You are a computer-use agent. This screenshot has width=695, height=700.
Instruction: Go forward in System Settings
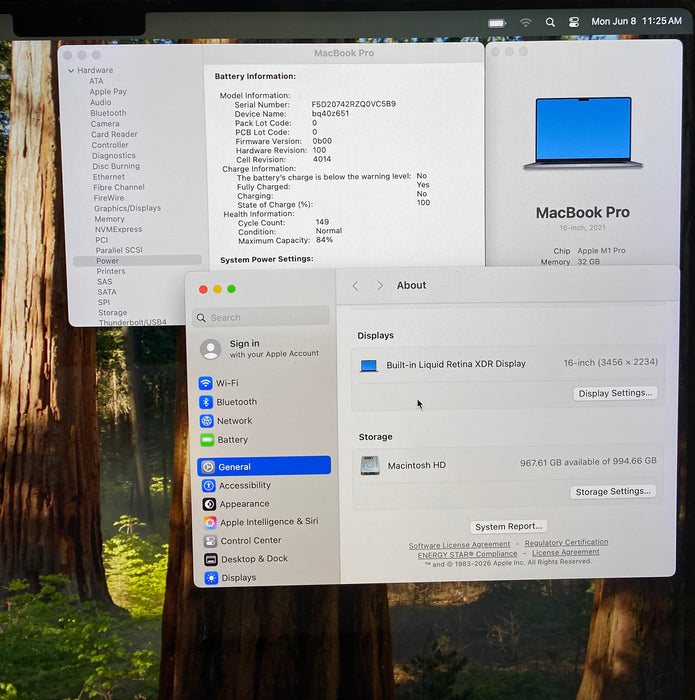tap(379, 286)
